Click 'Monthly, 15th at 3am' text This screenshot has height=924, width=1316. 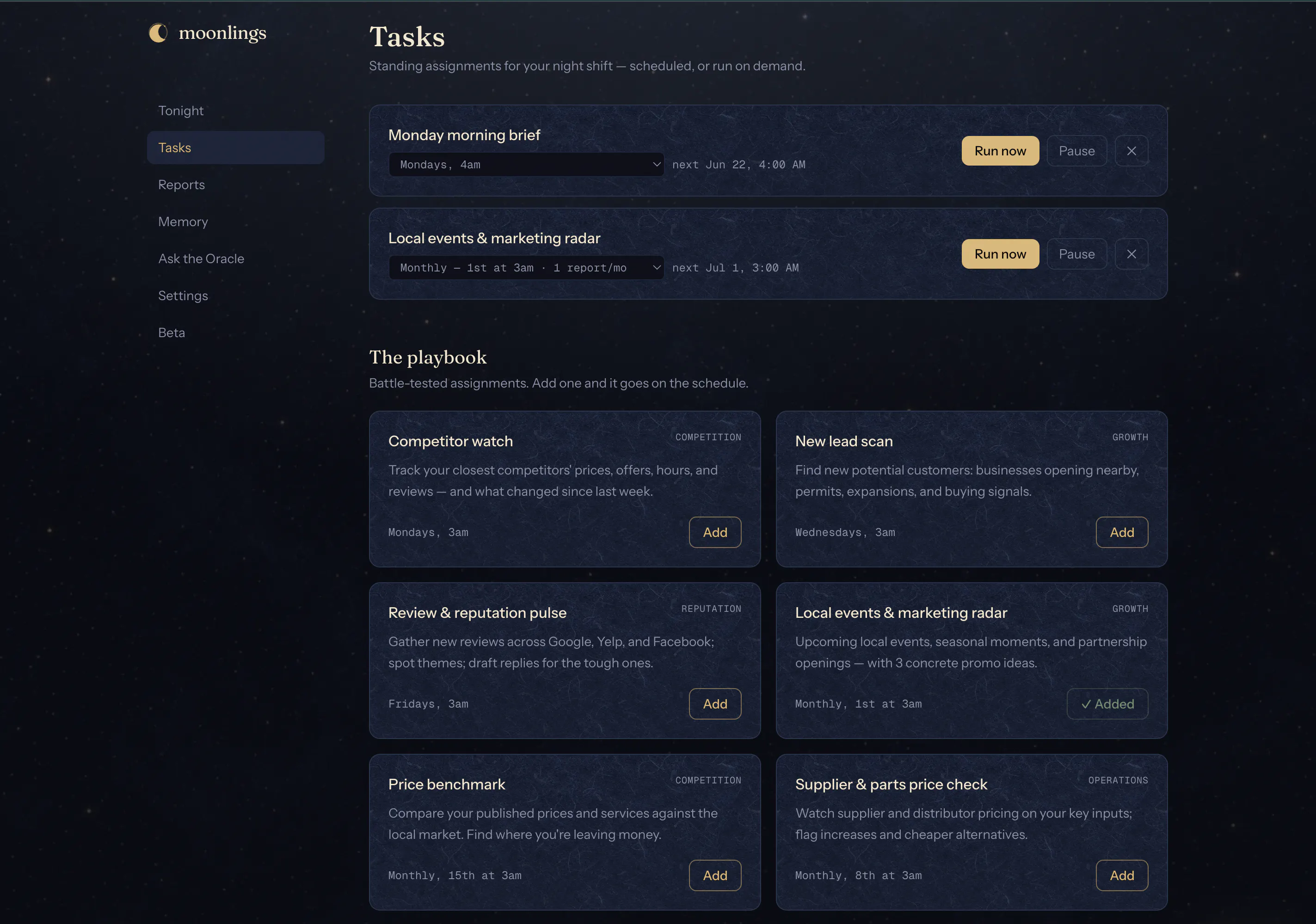coord(455,875)
